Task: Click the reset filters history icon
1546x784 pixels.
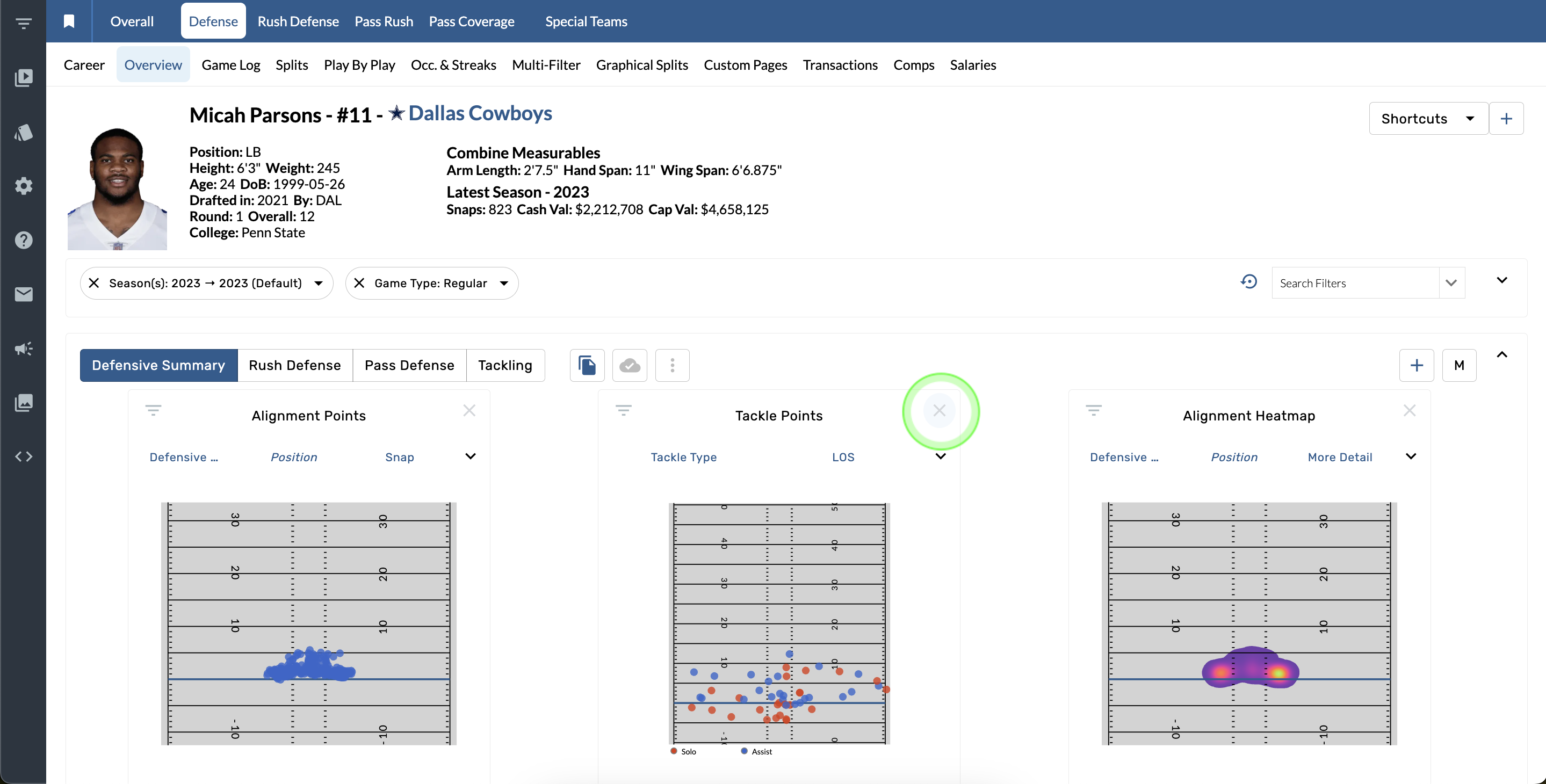Action: coord(1248,282)
